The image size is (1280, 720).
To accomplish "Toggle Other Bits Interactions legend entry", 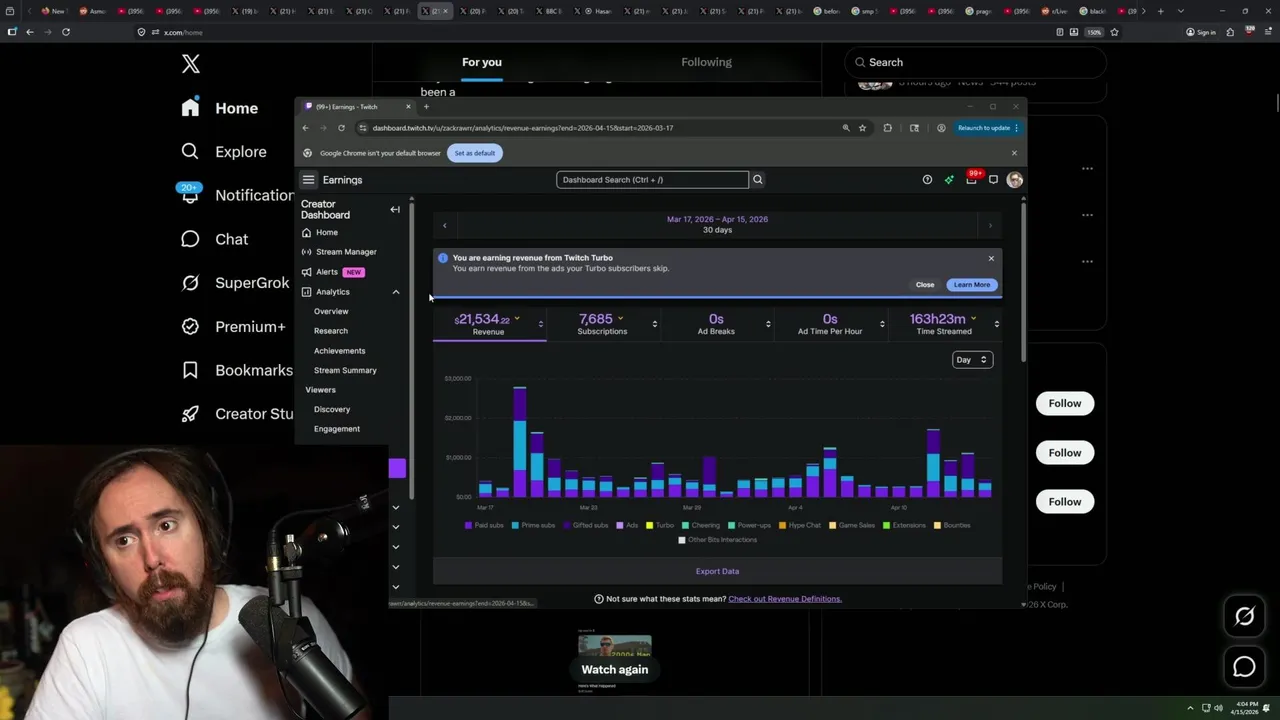I will pyautogui.click(x=718, y=540).
